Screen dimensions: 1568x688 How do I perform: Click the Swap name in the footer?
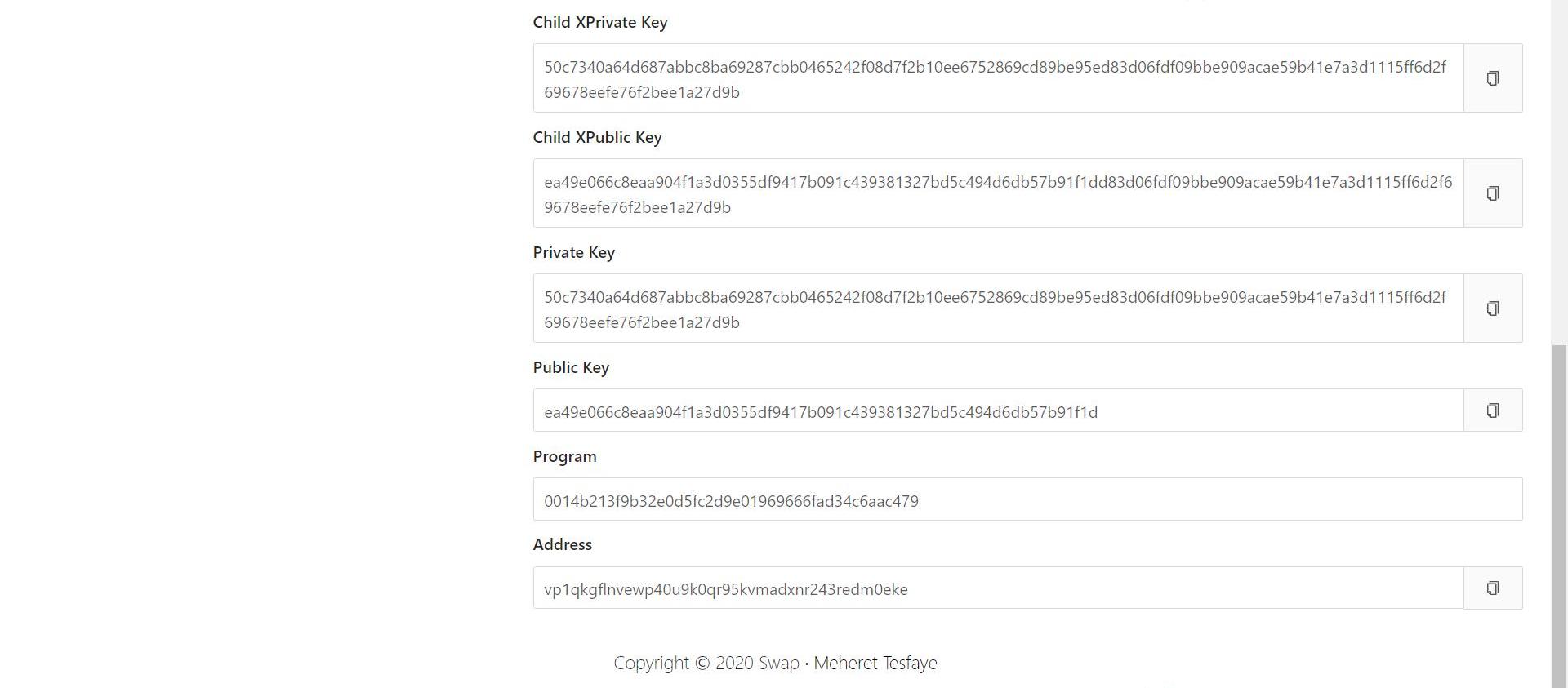(x=778, y=664)
